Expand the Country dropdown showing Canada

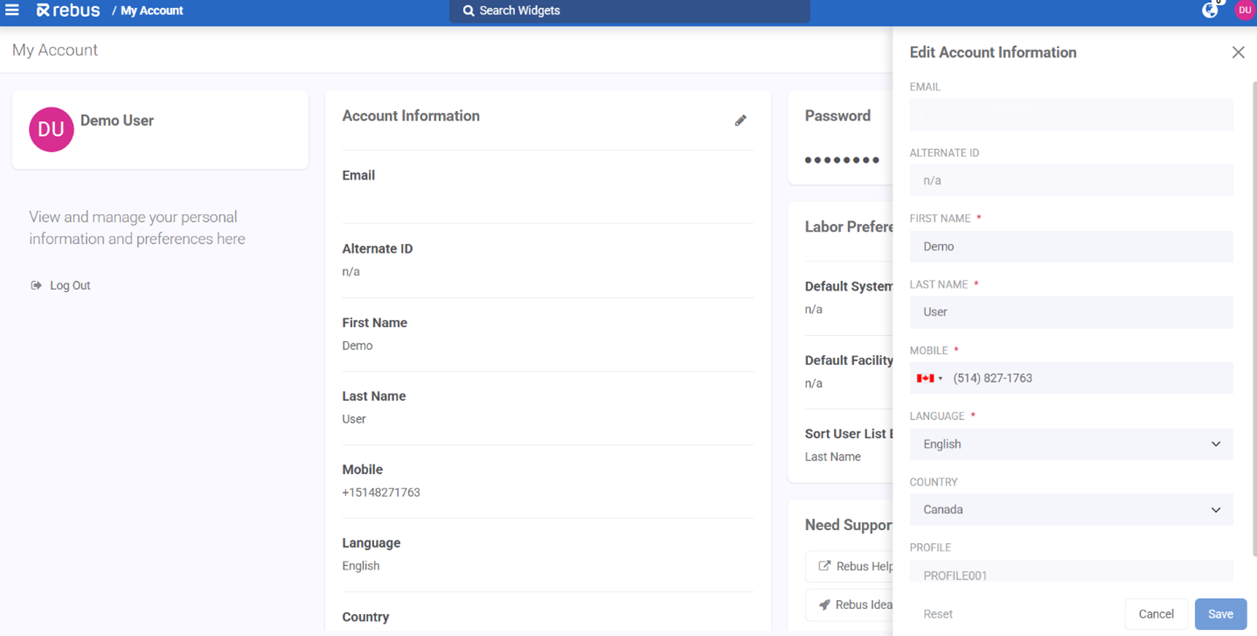pos(1070,510)
